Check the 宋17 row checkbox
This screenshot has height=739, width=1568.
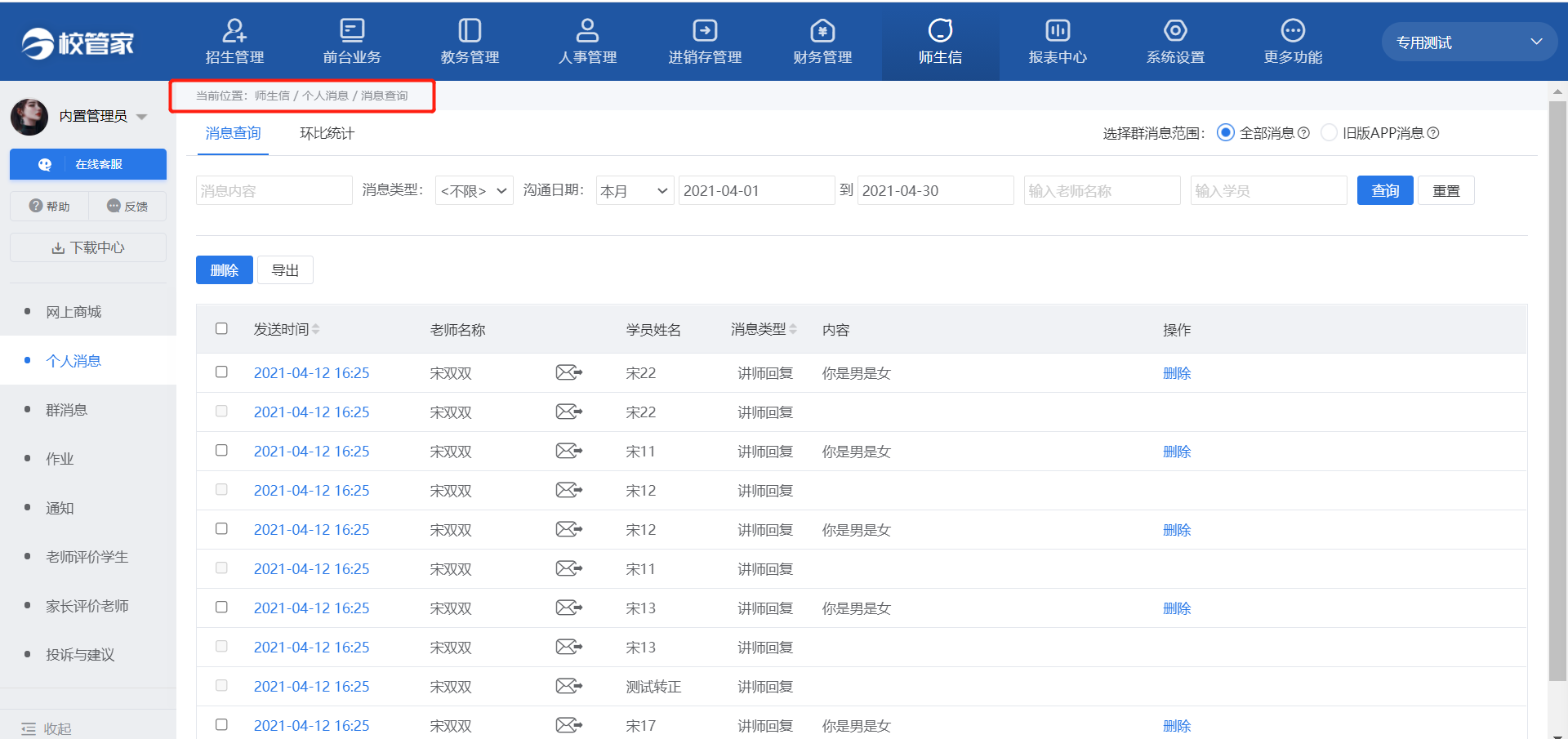click(x=221, y=724)
